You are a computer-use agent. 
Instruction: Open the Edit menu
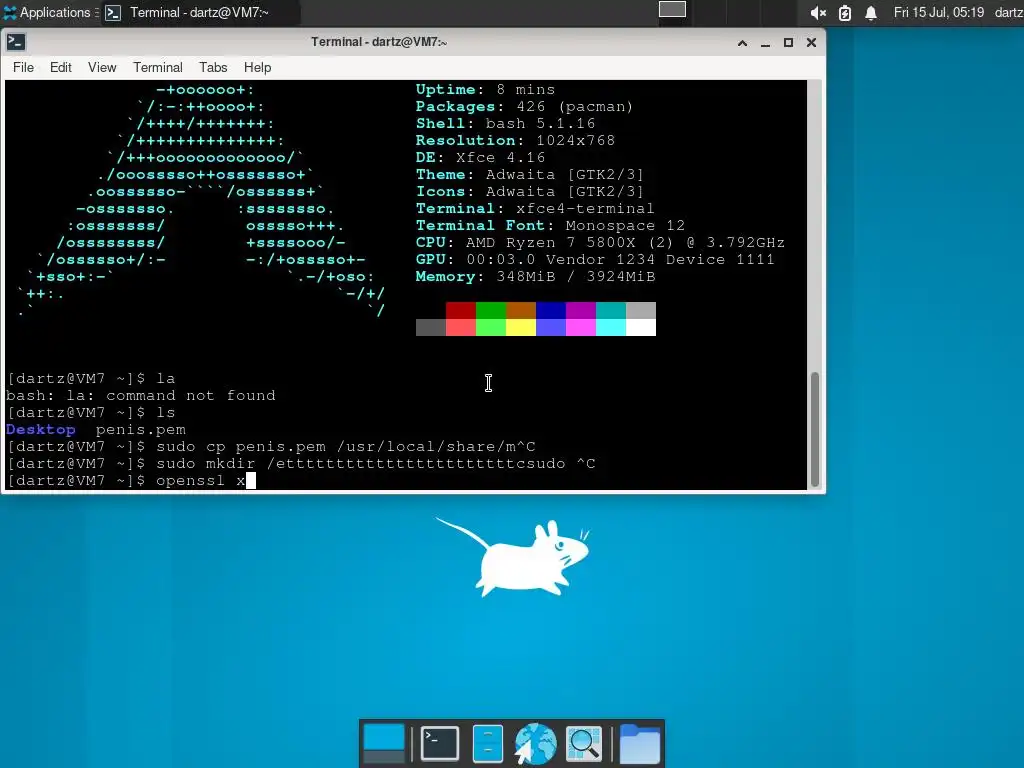point(61,67)
